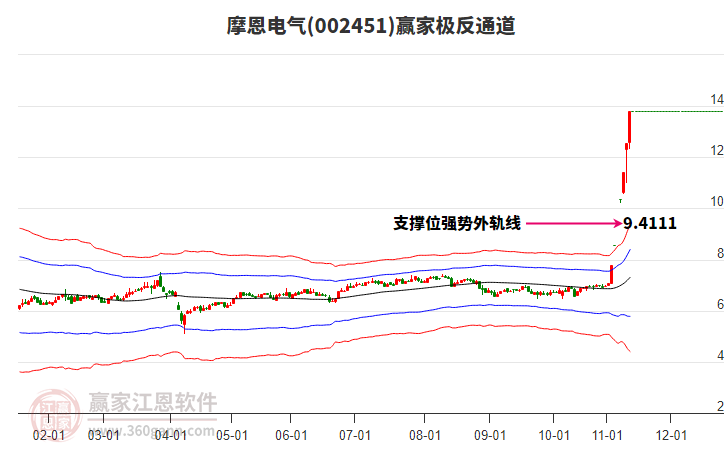Screen dimensions: 726x450
Task: Click the x-axis date 04-01
Action: tap(170, 435)
